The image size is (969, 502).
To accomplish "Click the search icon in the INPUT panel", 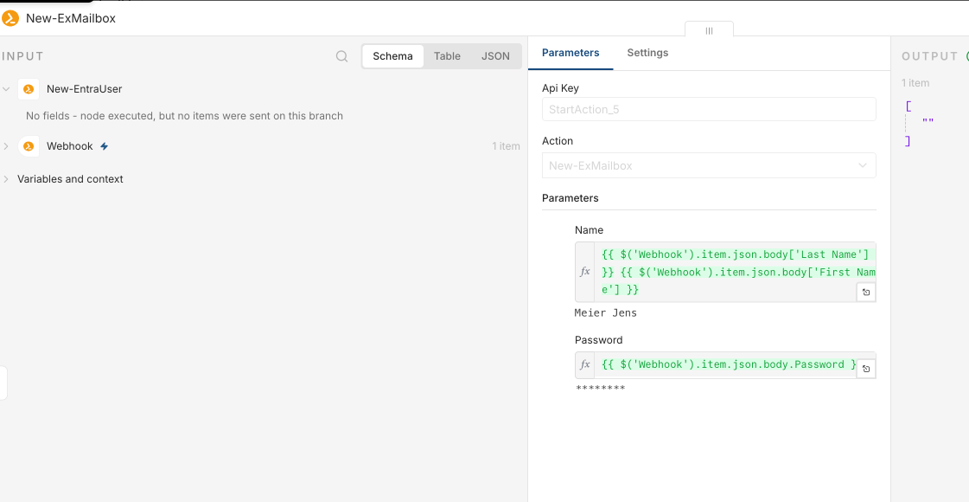I will click(342, 56).
